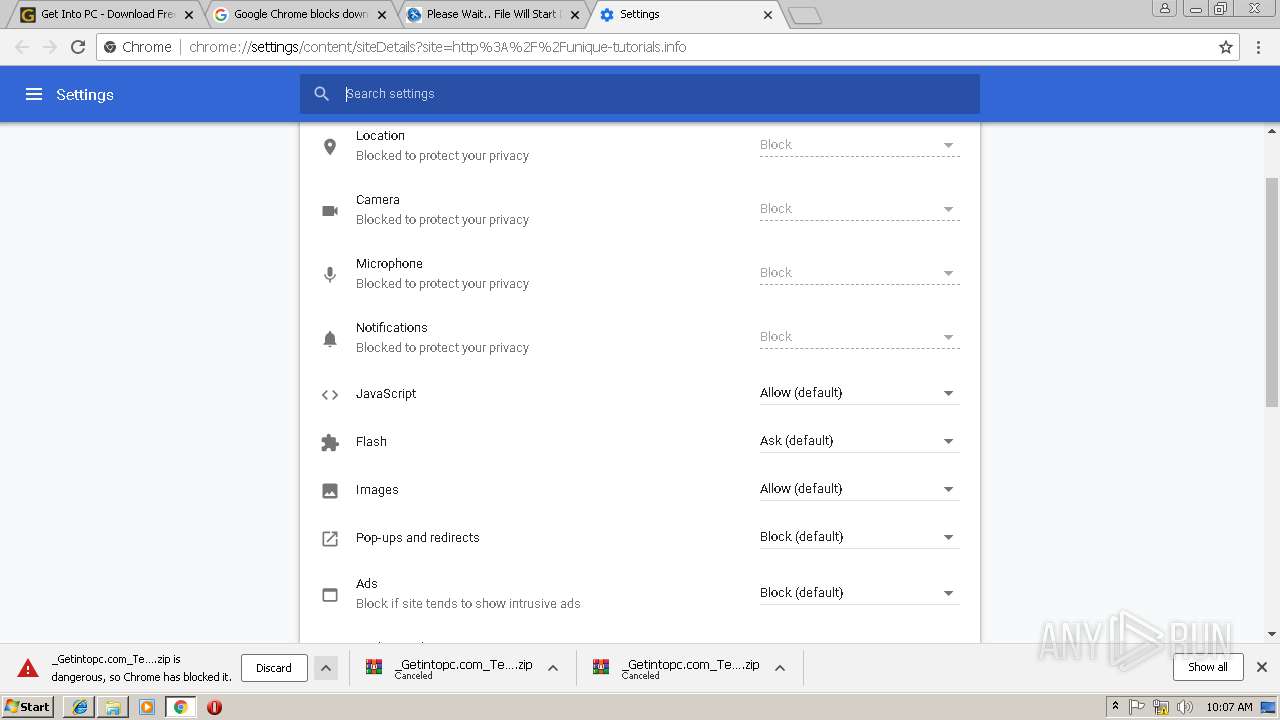Close the Settings tab

pyautogui.click(x=768, y=15)
